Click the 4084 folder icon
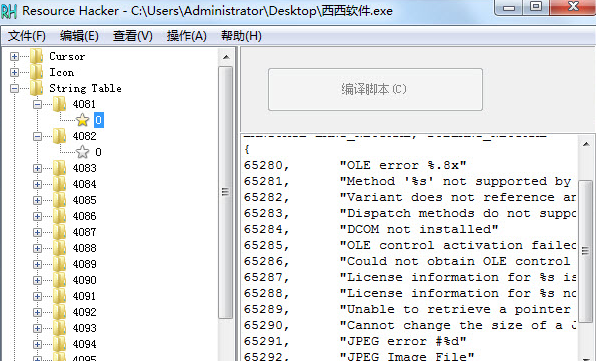This screenshot has height=361, width=596. (59, 184)
